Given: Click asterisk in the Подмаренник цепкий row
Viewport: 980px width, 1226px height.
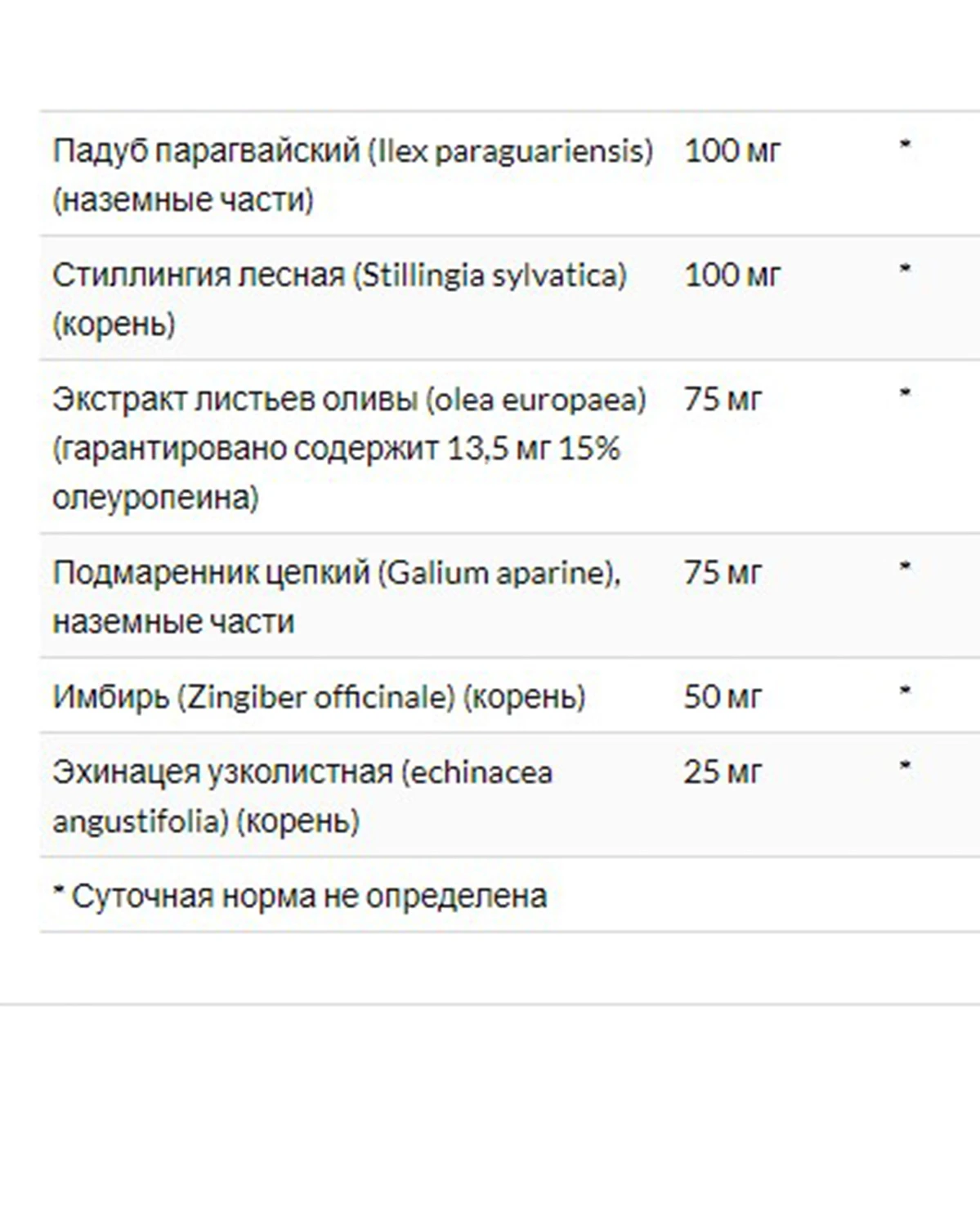Looking at the screenshot, I should pos(905,566).
